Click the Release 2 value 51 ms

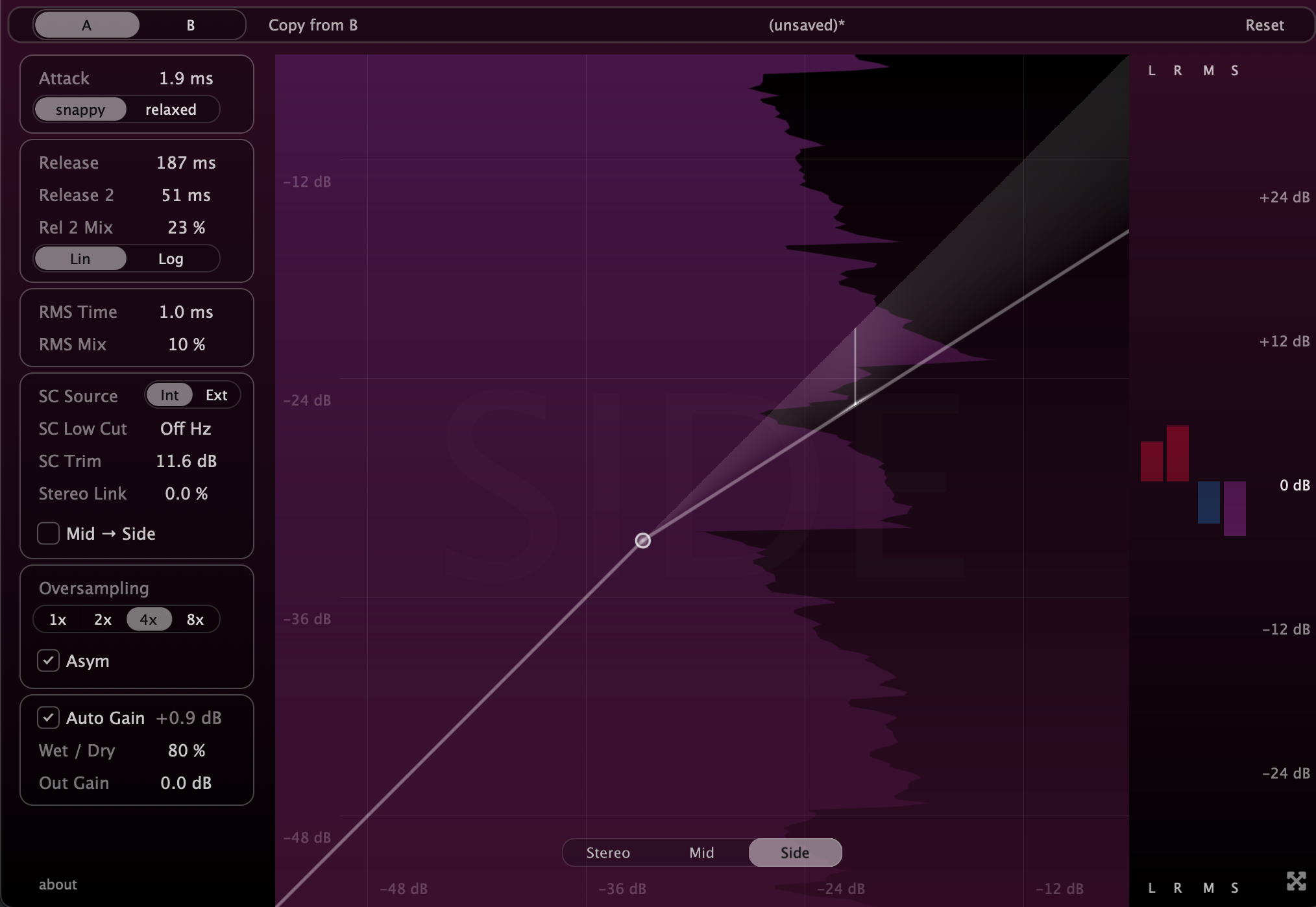coord(186,195)
